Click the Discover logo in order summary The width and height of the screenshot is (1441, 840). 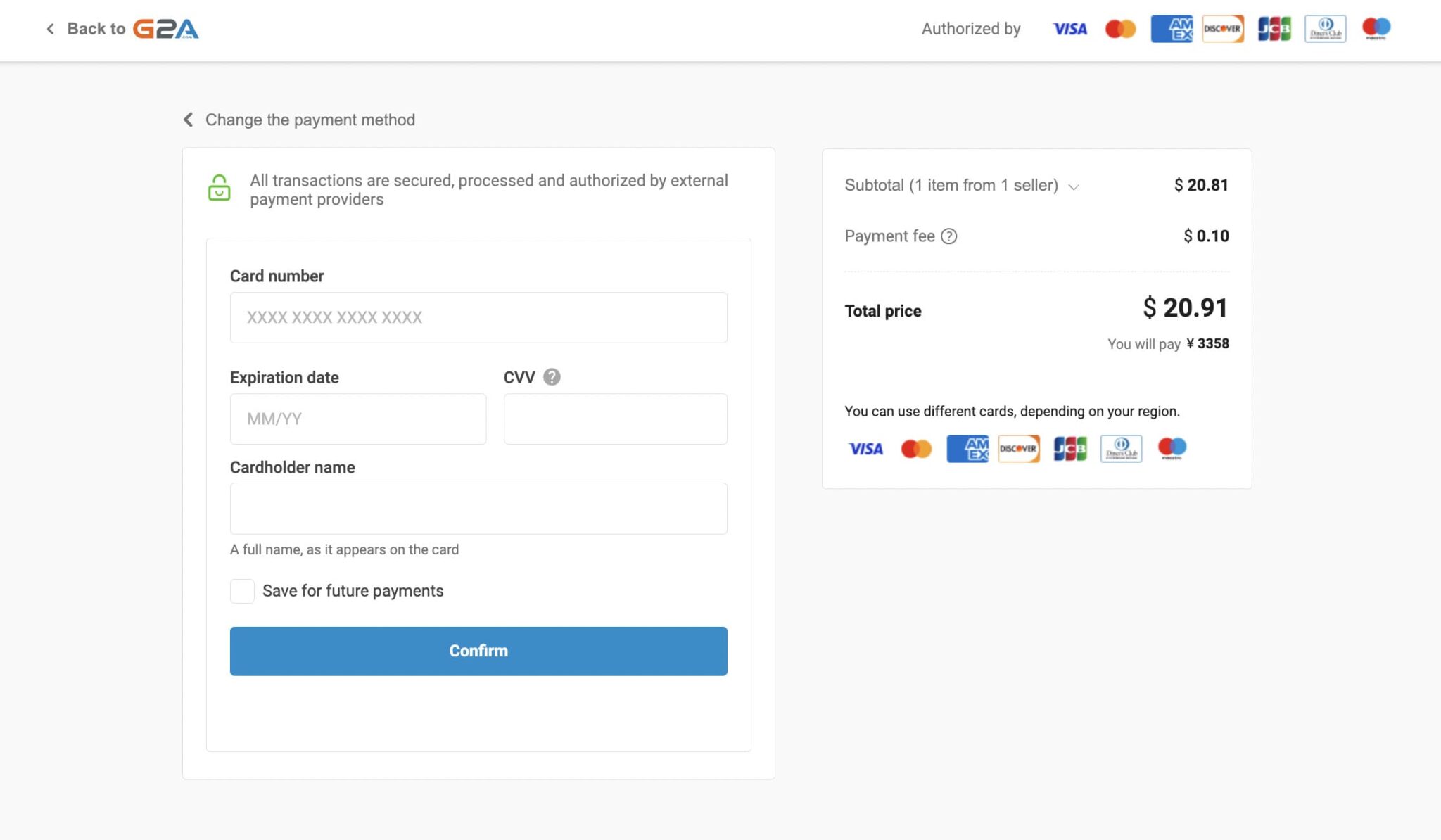(x=1018, y=448)
